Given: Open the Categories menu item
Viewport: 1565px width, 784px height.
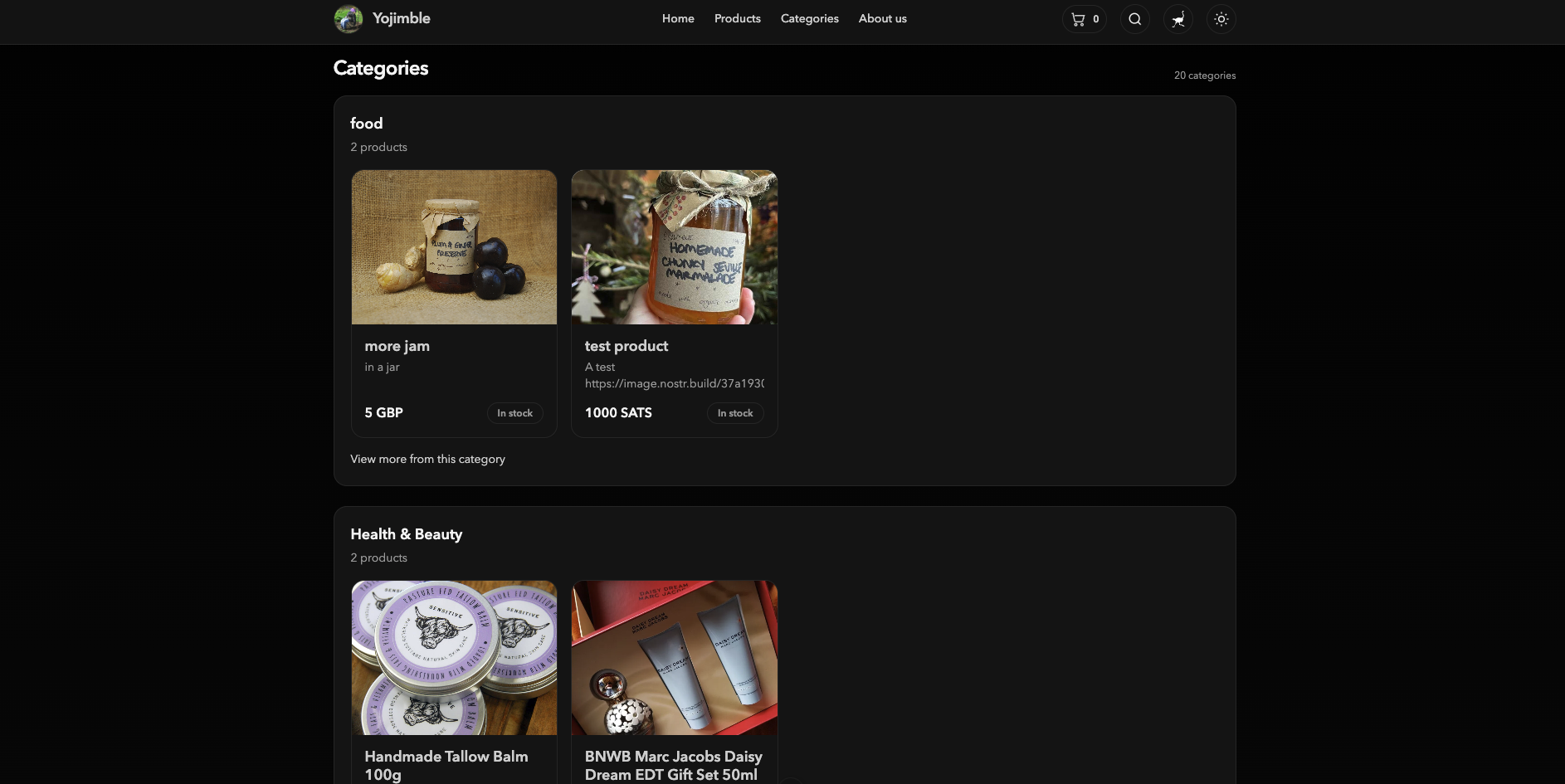Looking at the screenshot, I should (810, 18).
